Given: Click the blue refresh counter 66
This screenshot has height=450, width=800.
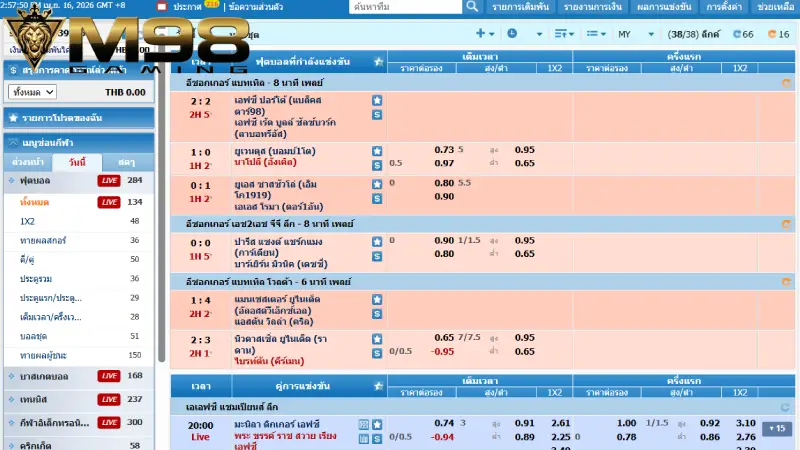Looking at the screenshot, I should pyautogui.click(x=743, y=34).
